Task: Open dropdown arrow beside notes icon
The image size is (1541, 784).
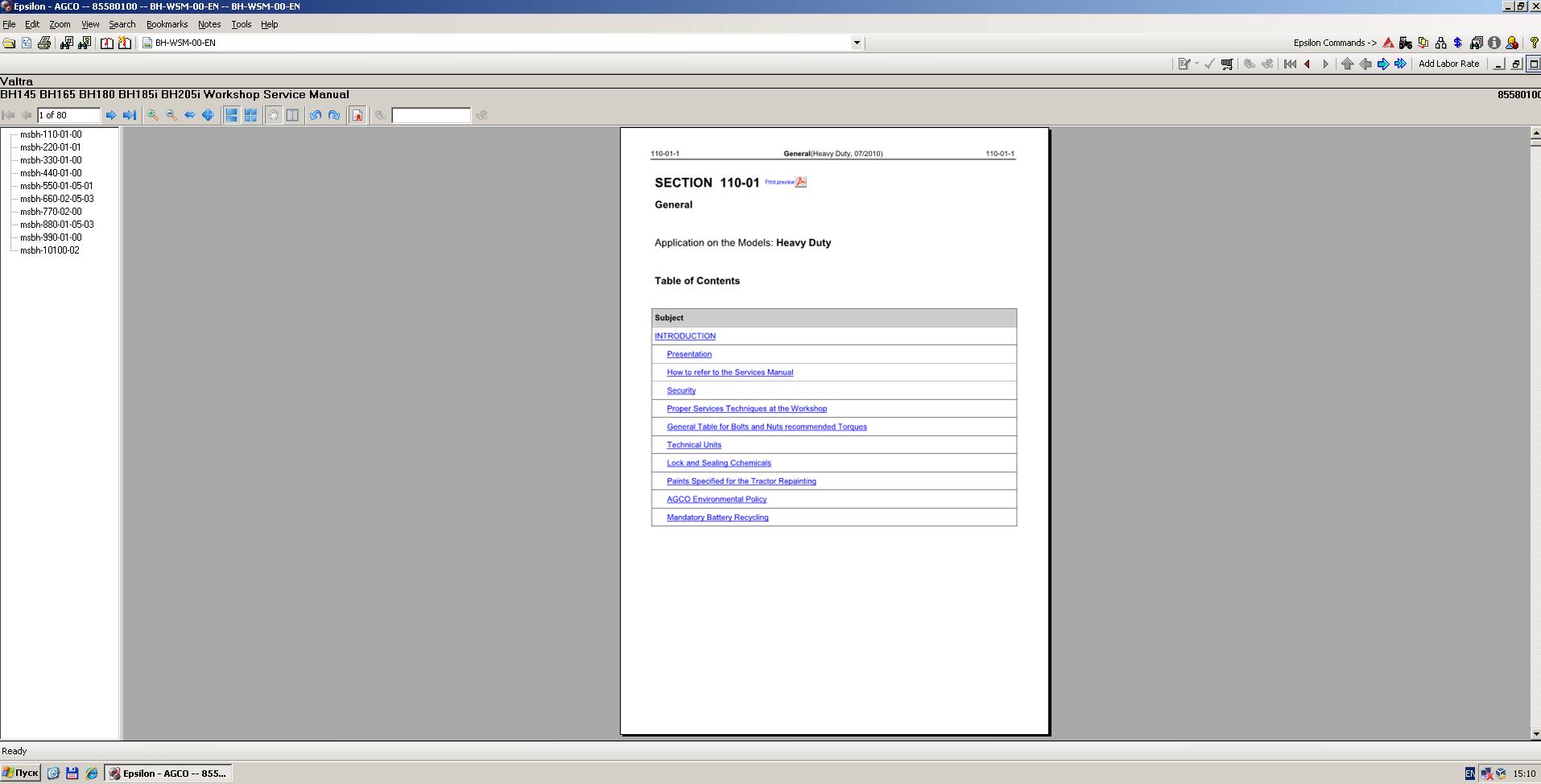Action: click(x=1196, y=64)
